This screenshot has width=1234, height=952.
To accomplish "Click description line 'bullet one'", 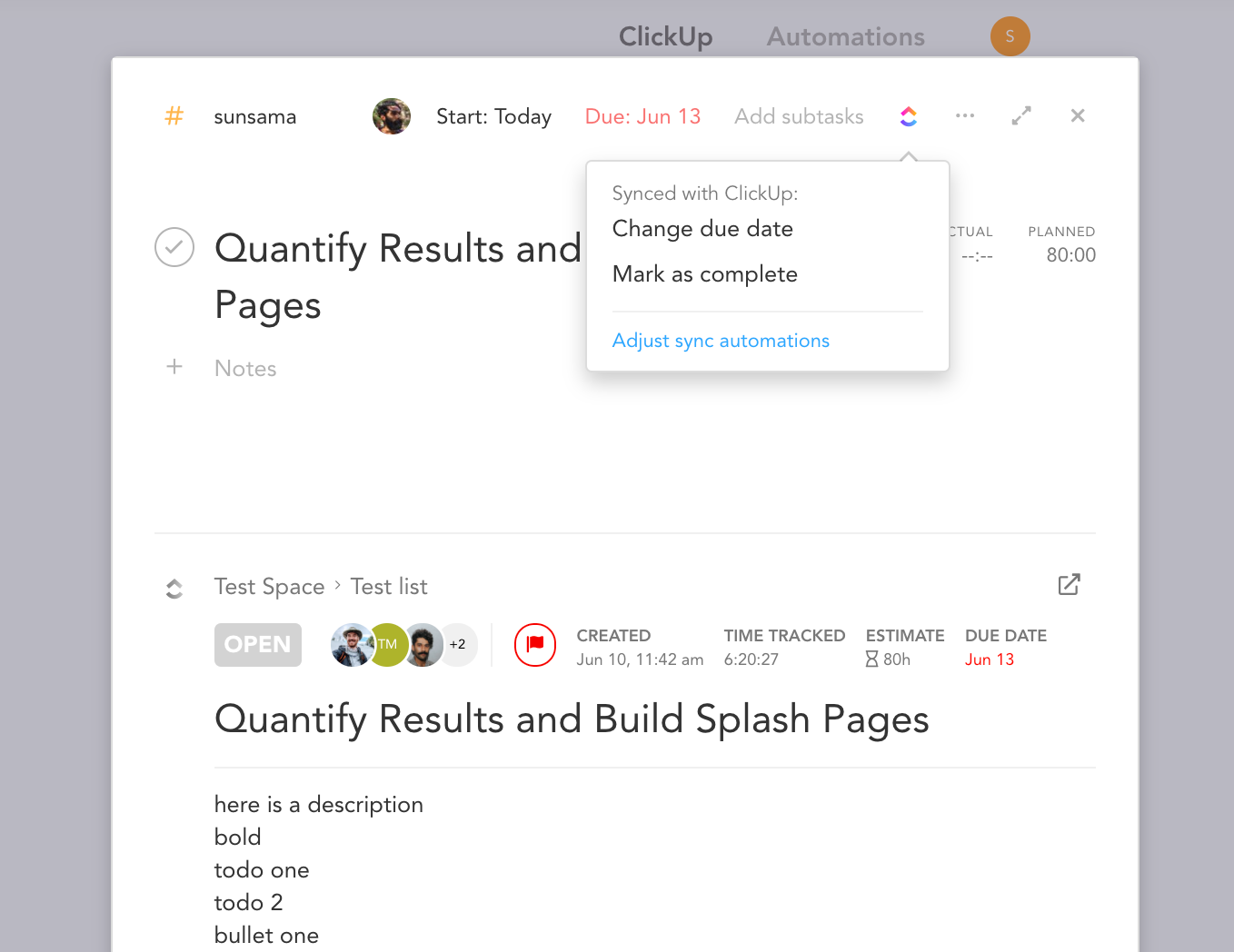I will pyautogui.click(x=266, y=936).
